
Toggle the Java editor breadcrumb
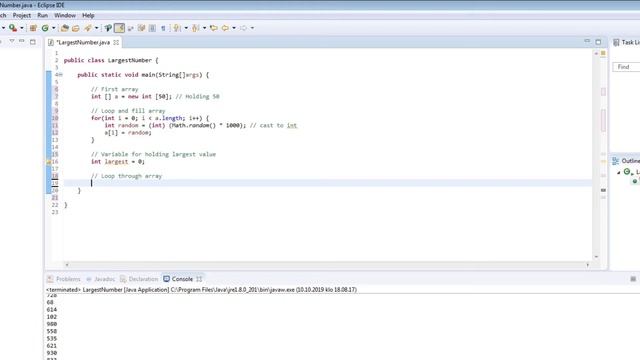(x=108, y=28)
